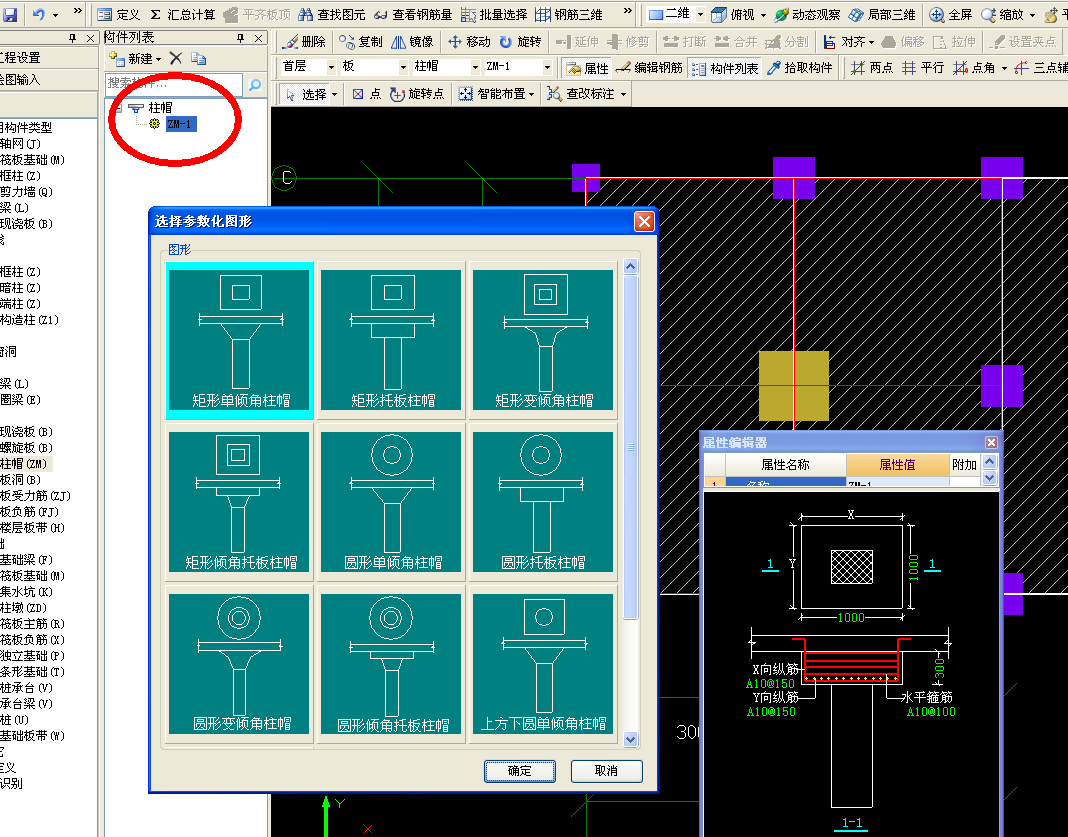The width and height of the screenshot is (1068, 837).
Task: Open 属性 properties panel button
Action: (587, 67)
